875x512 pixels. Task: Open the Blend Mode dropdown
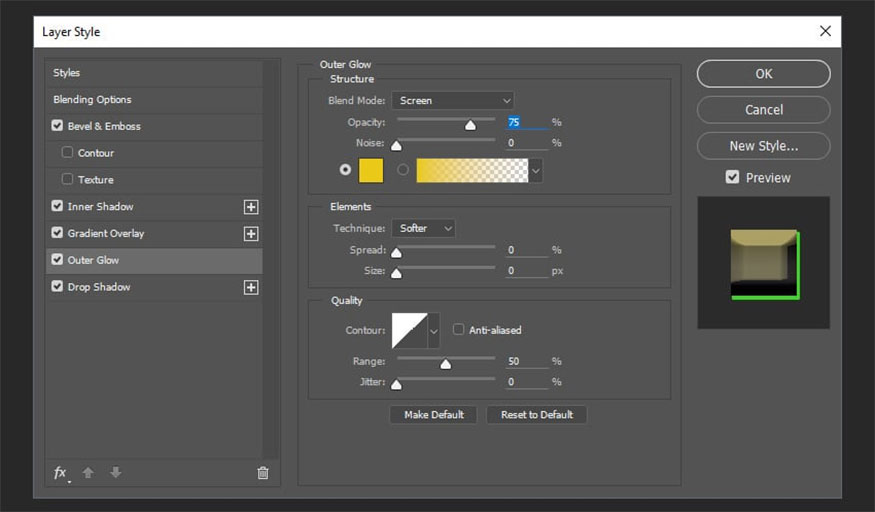[452, 100]
